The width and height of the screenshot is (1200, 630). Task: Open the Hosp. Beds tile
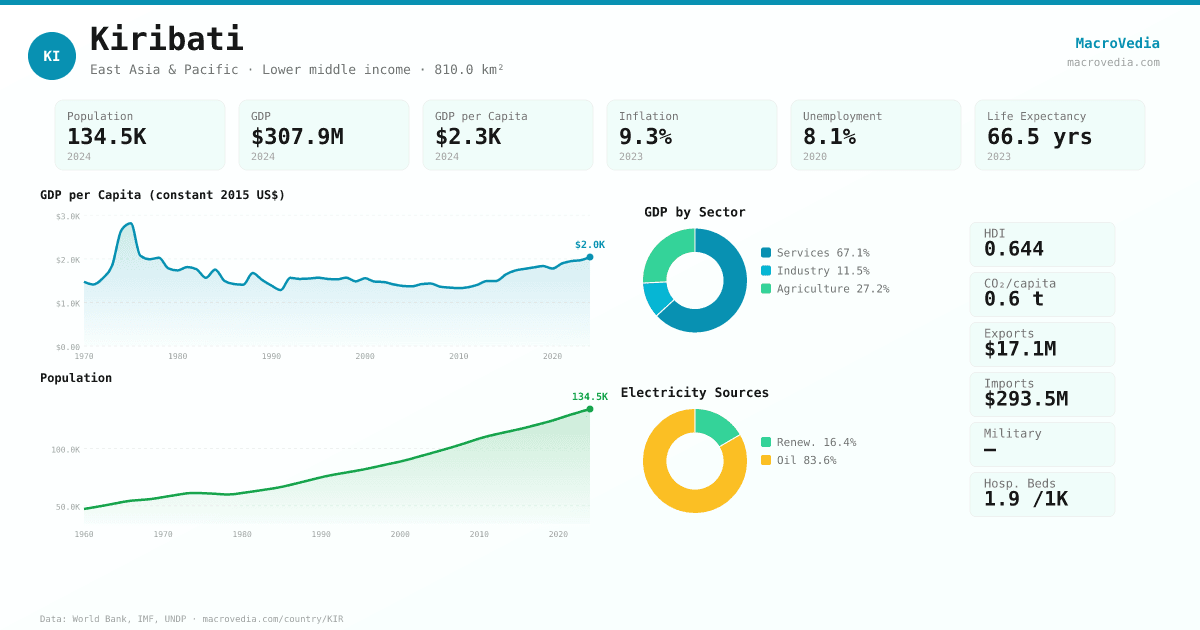click(1042, 494)
